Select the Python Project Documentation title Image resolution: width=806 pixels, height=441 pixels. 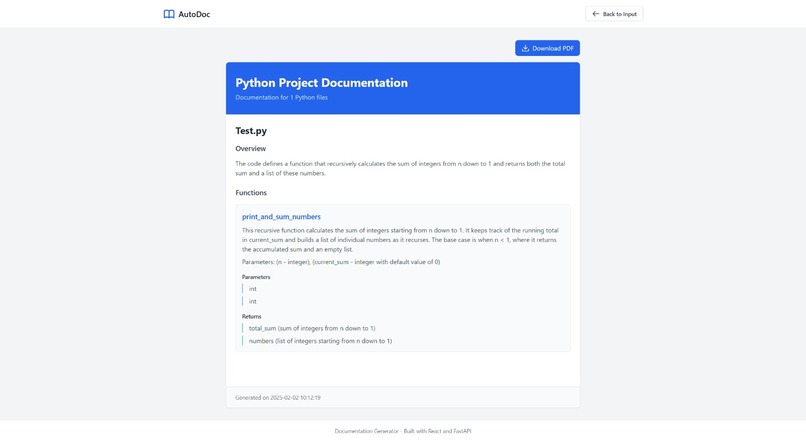tap(321, 83)
